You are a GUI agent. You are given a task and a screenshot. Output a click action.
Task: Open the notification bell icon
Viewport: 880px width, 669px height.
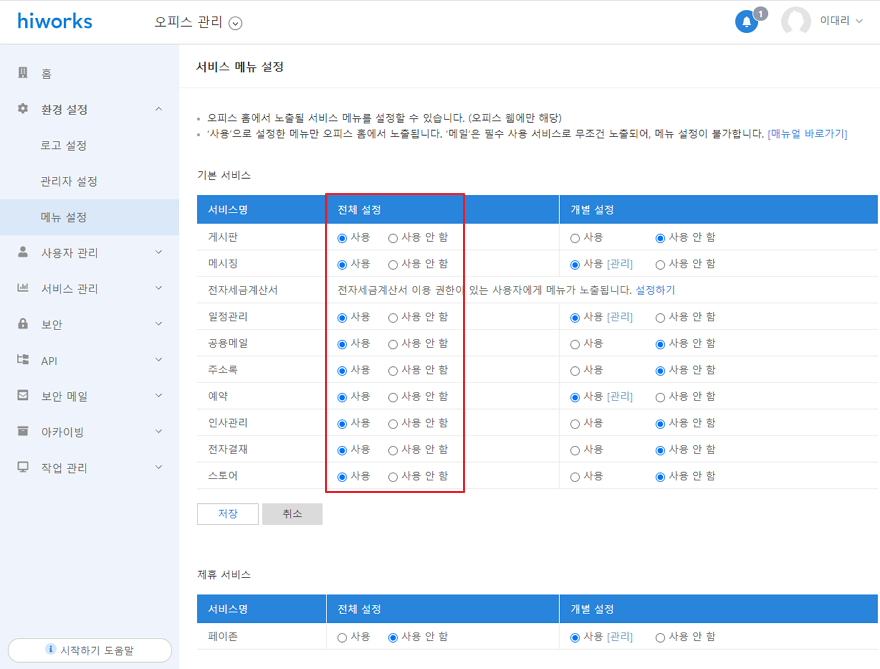pyautogui.click(x=746, y=22)
